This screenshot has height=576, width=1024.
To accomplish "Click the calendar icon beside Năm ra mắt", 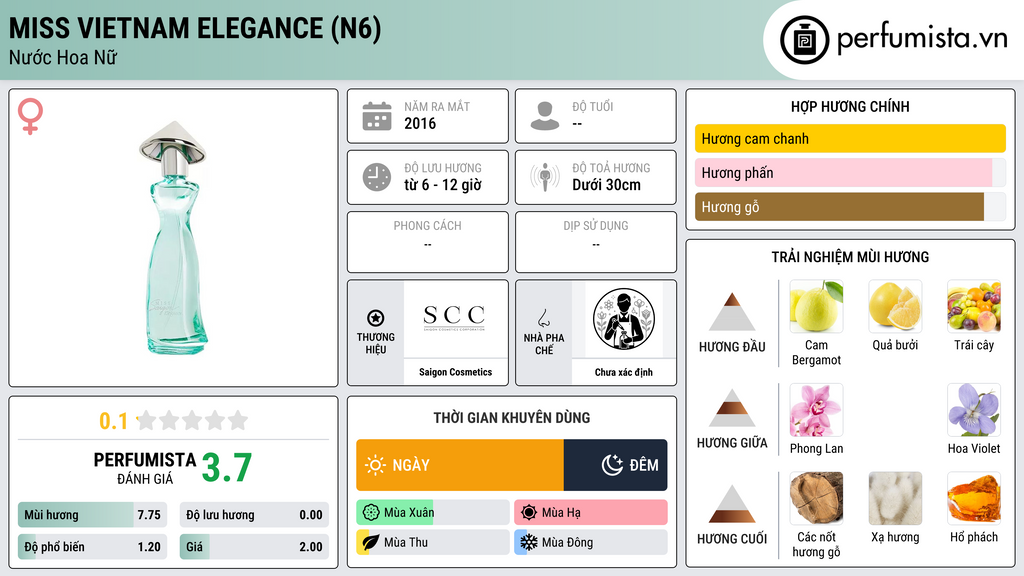I will coord(377,116).
